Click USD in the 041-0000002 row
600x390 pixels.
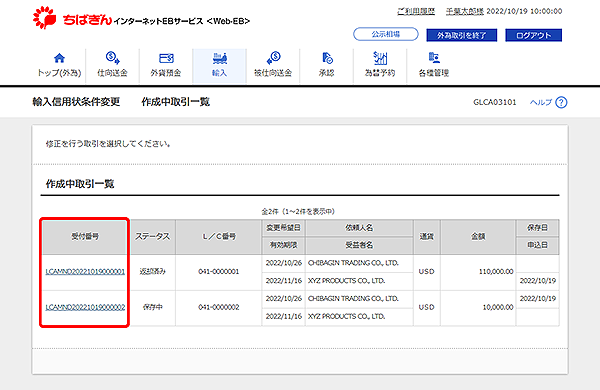pos(427,307)
